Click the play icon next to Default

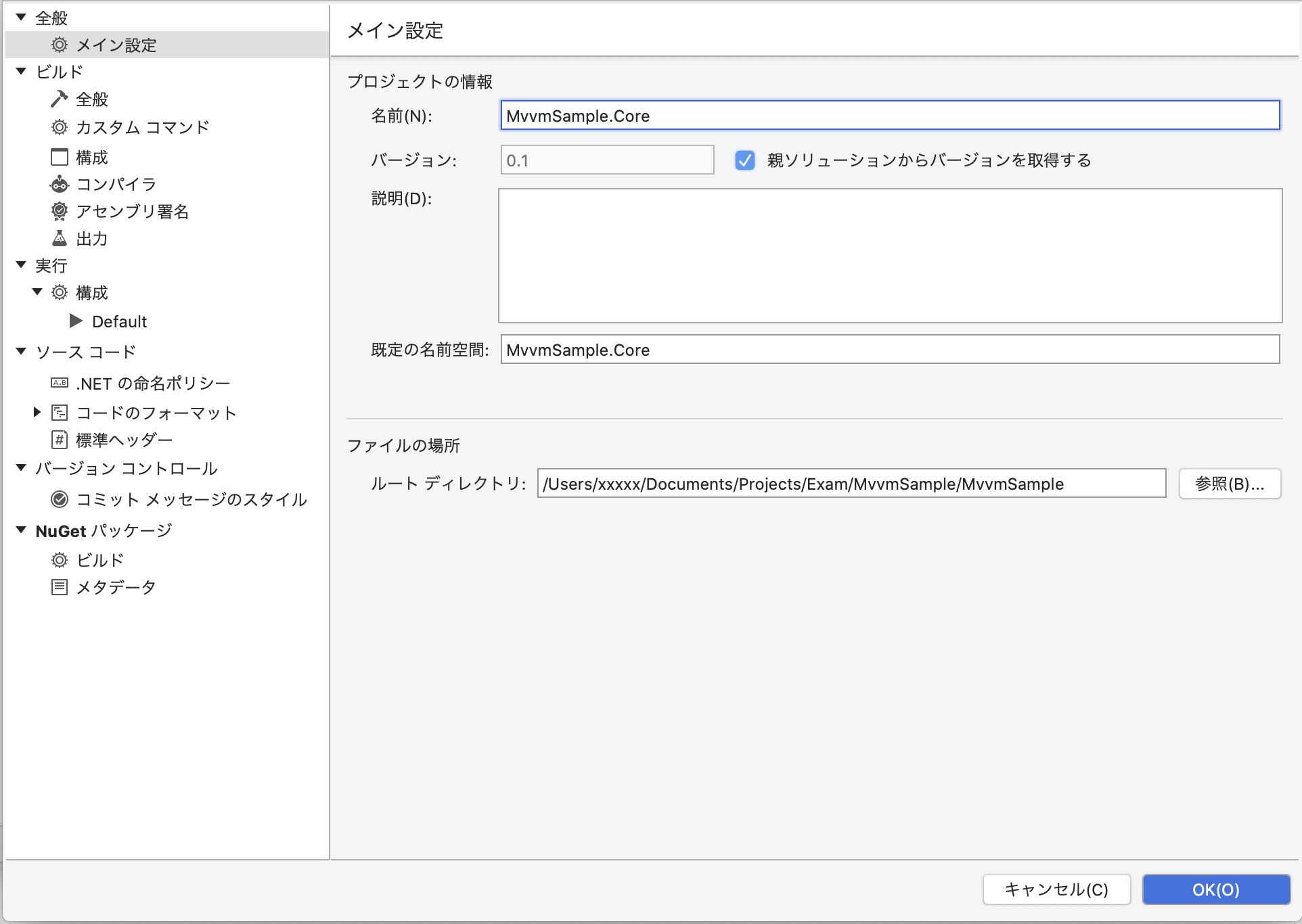pos(76,321)
